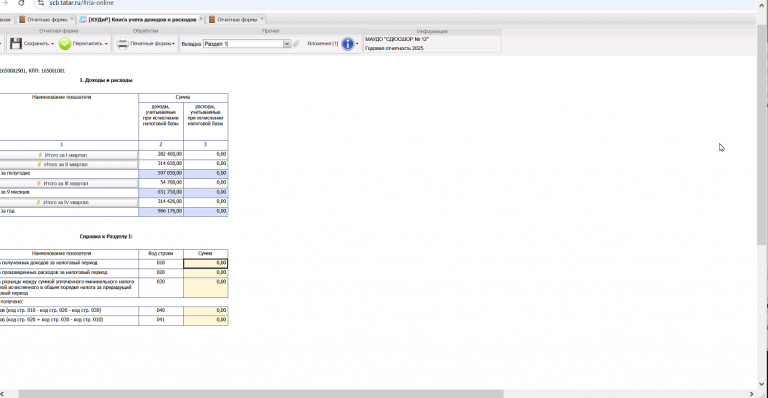
Task: Click the site info icon in address bar
Action: 41,3
